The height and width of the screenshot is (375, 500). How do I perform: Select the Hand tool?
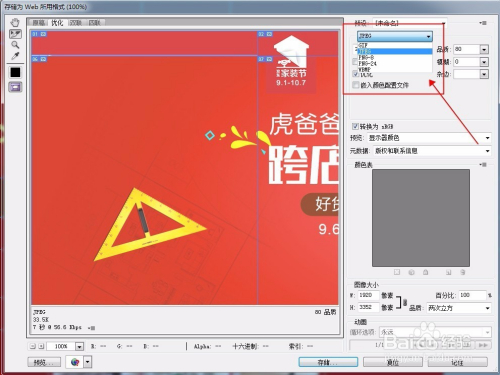pyautogui.click(x=15, y=23)
